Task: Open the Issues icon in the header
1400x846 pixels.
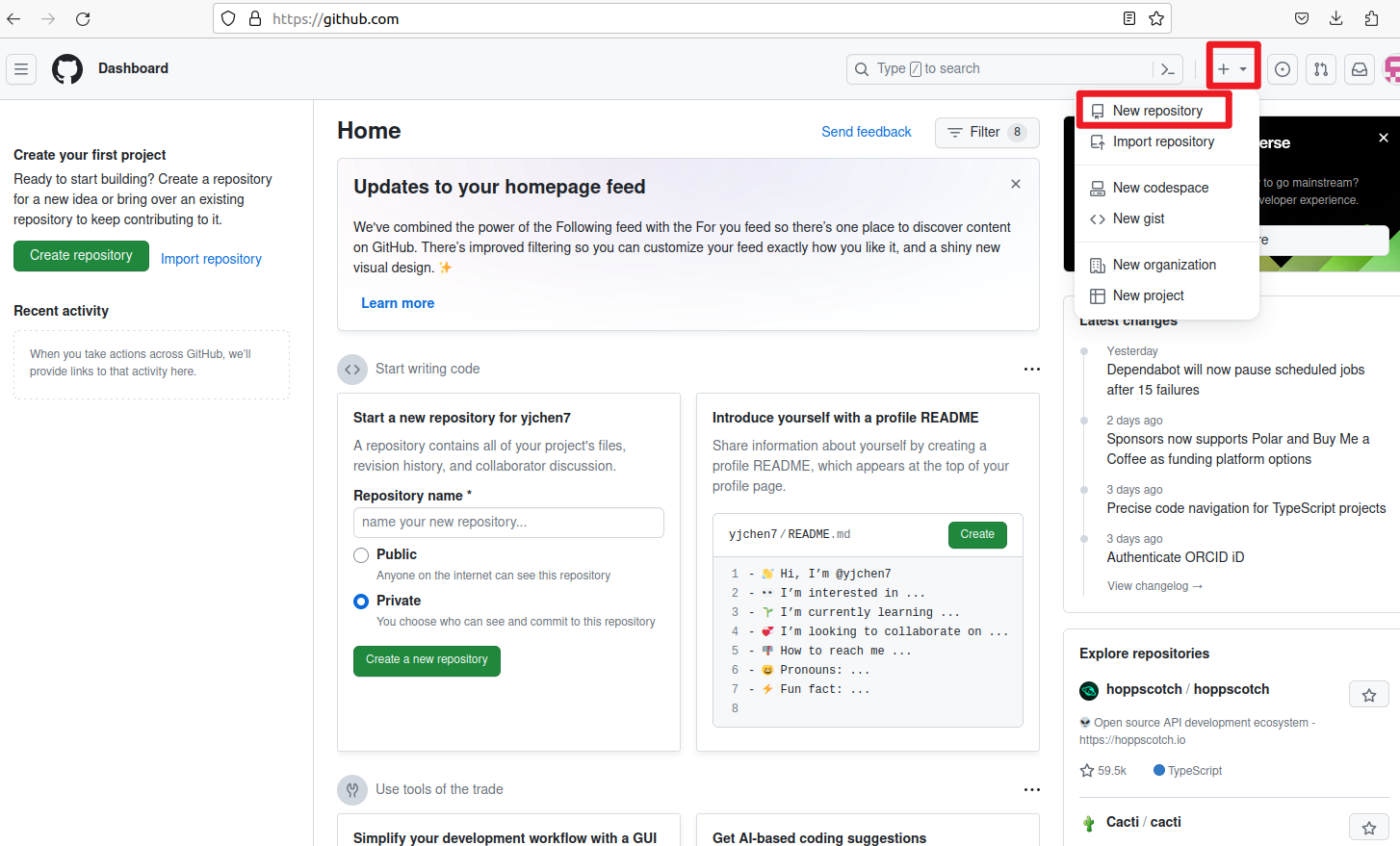Action: tap(1283, 69)
